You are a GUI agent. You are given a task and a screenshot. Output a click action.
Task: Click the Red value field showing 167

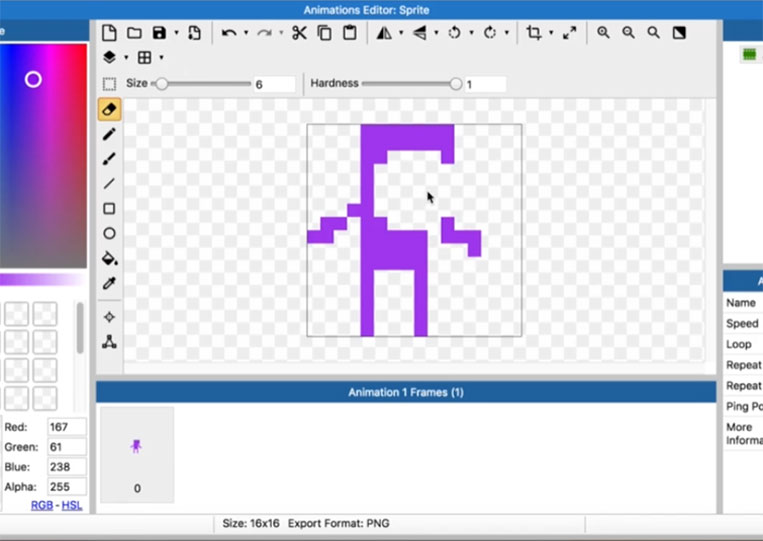click(x=67, y=427)
